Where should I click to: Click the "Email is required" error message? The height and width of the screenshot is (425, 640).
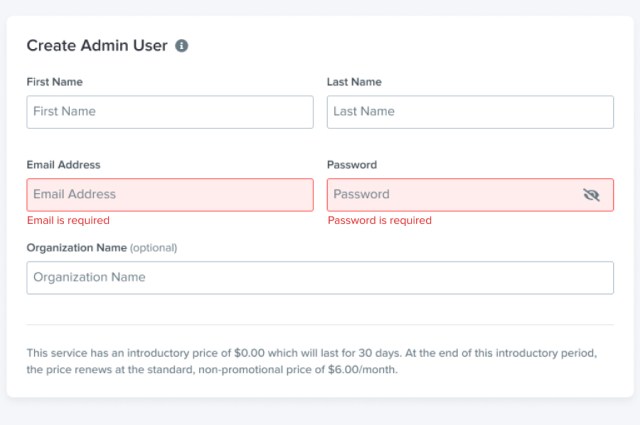pyautogui.click(x=68, y=220)
